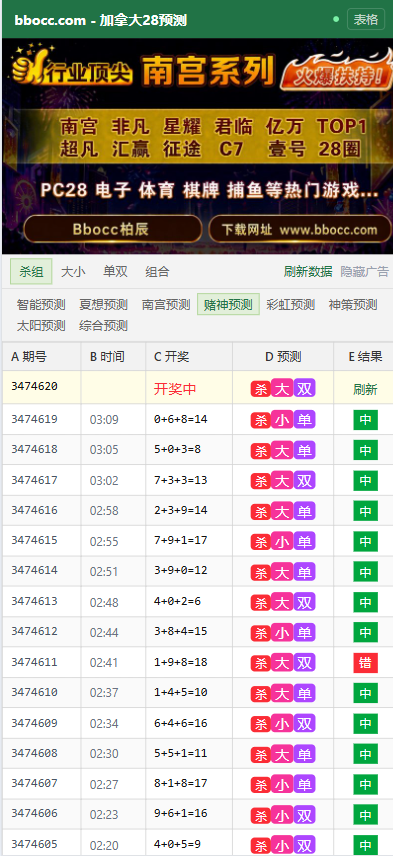
Task: Click the green 中 result in row 3474606
Action: point(366,816)
